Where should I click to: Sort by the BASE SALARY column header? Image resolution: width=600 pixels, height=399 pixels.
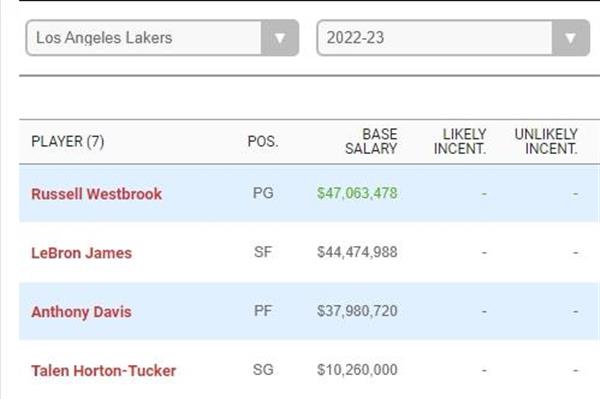click(x=371, y=142)
